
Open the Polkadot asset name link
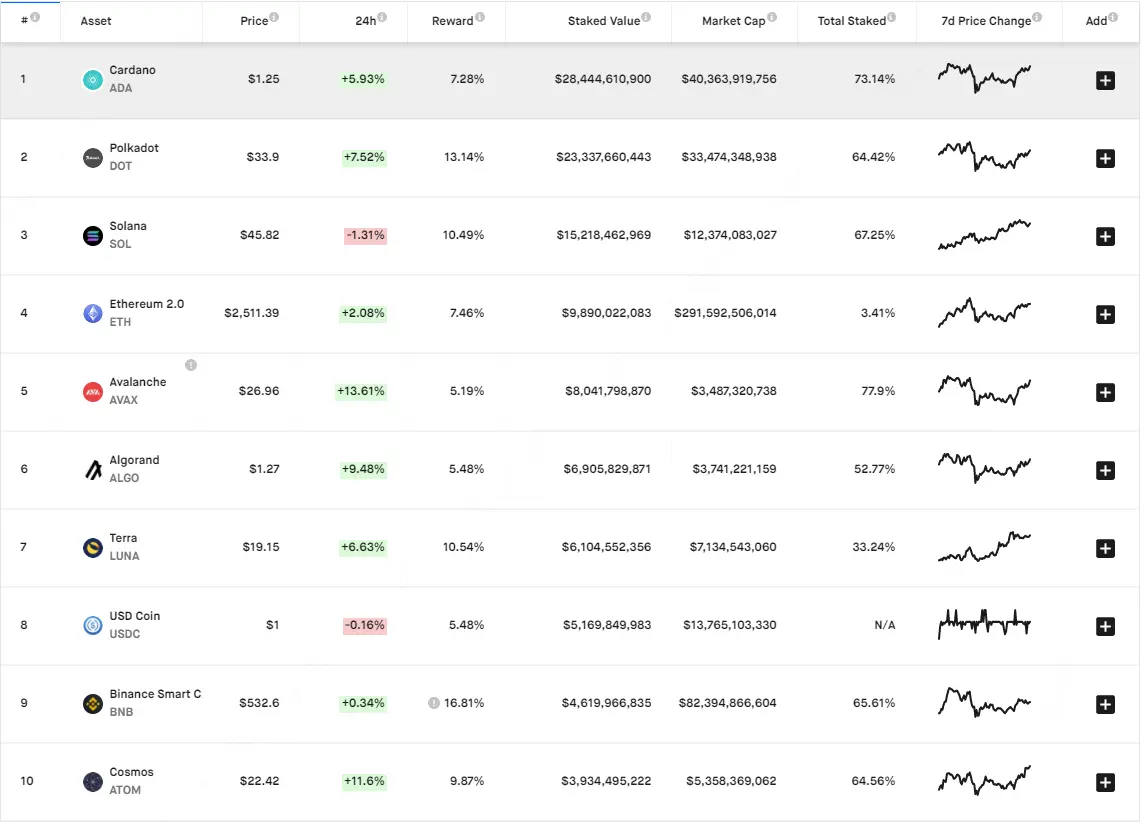pos(134,148)
